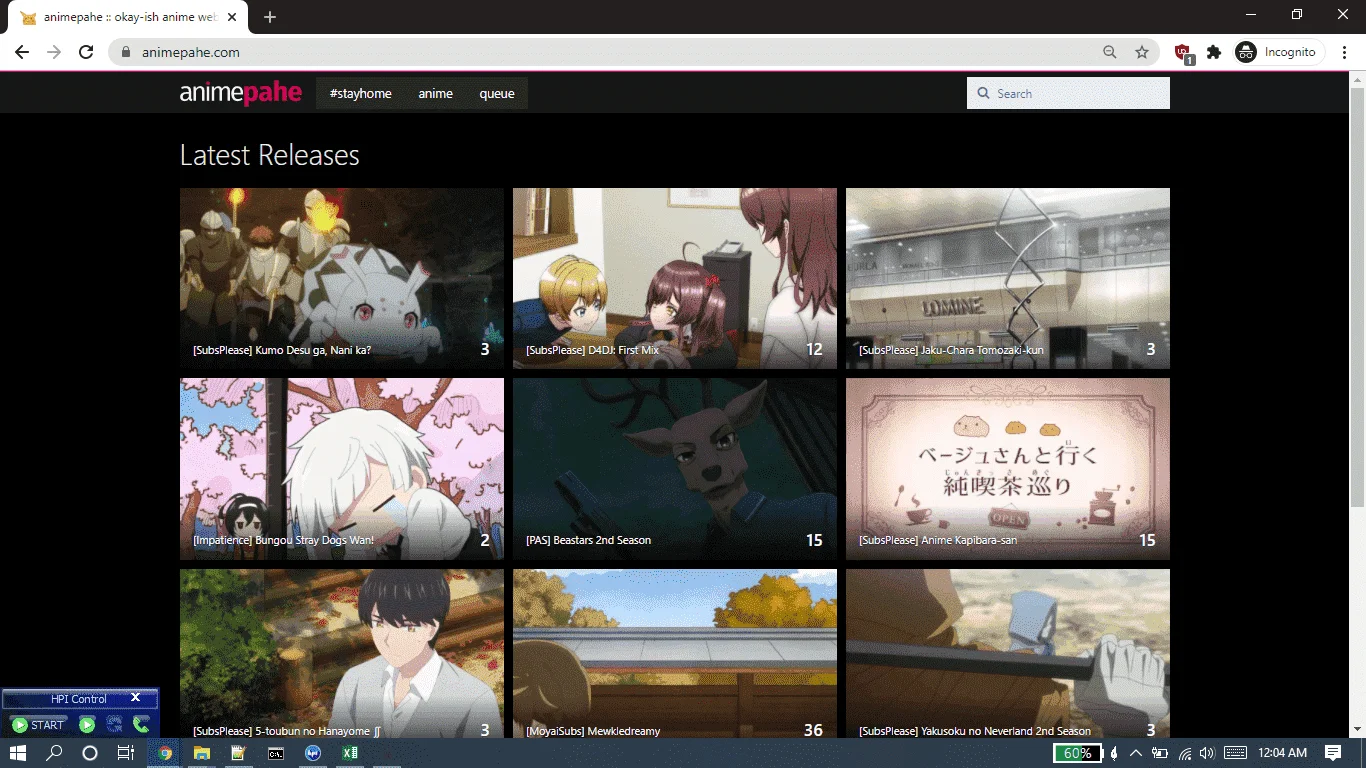1366x768 pixels.
Task: Click the refresh icon in HPI Control
Action: click(114, 725)
